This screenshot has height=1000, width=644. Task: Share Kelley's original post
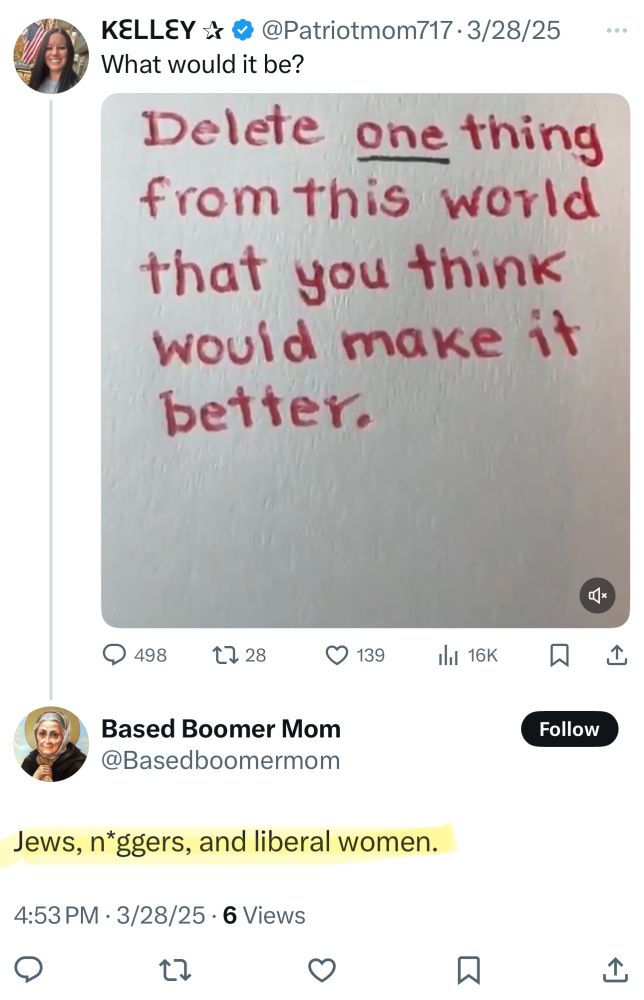617,655
